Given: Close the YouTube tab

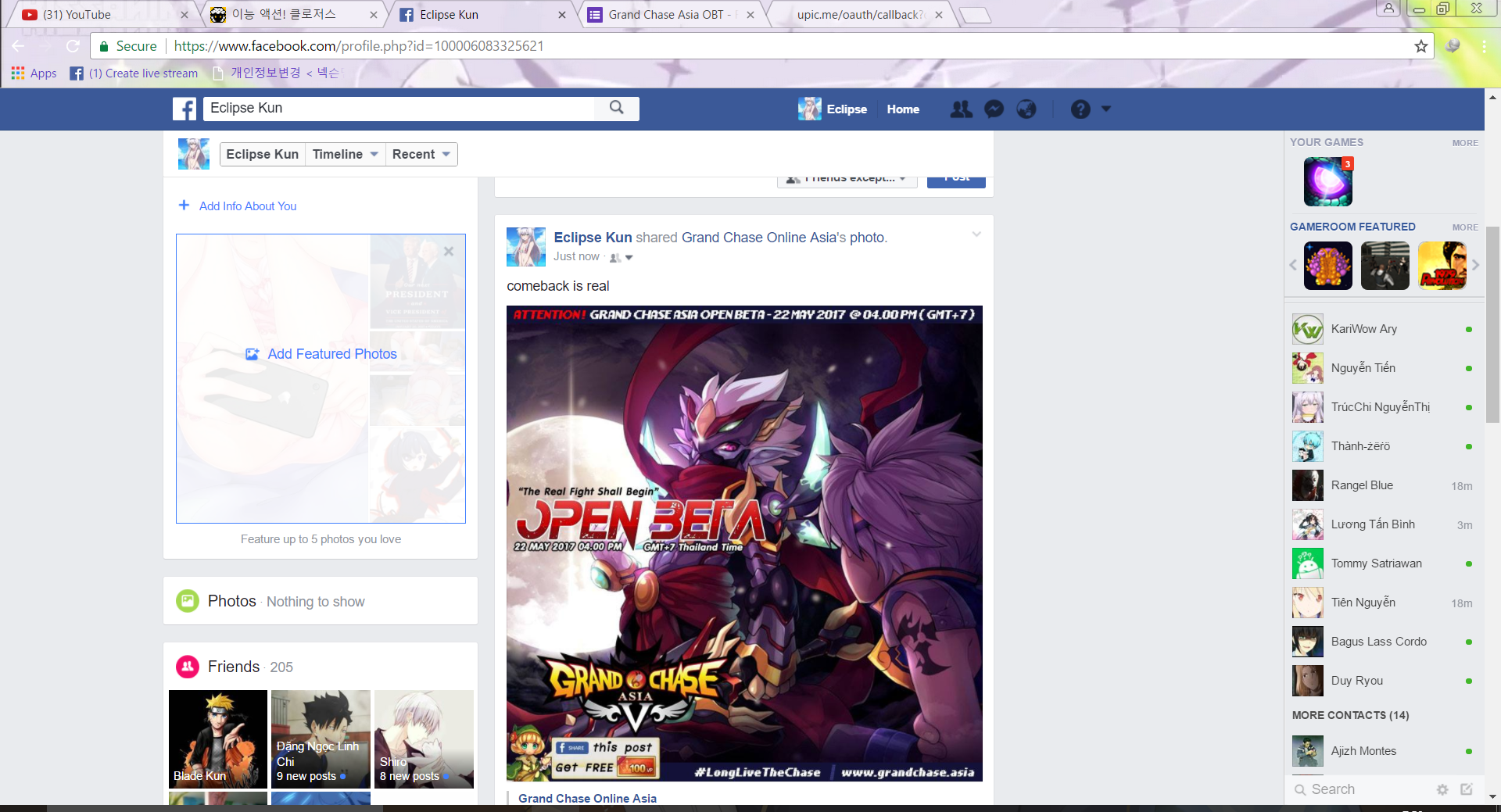Looking at the screenshot, I should (x=184, y=15).
